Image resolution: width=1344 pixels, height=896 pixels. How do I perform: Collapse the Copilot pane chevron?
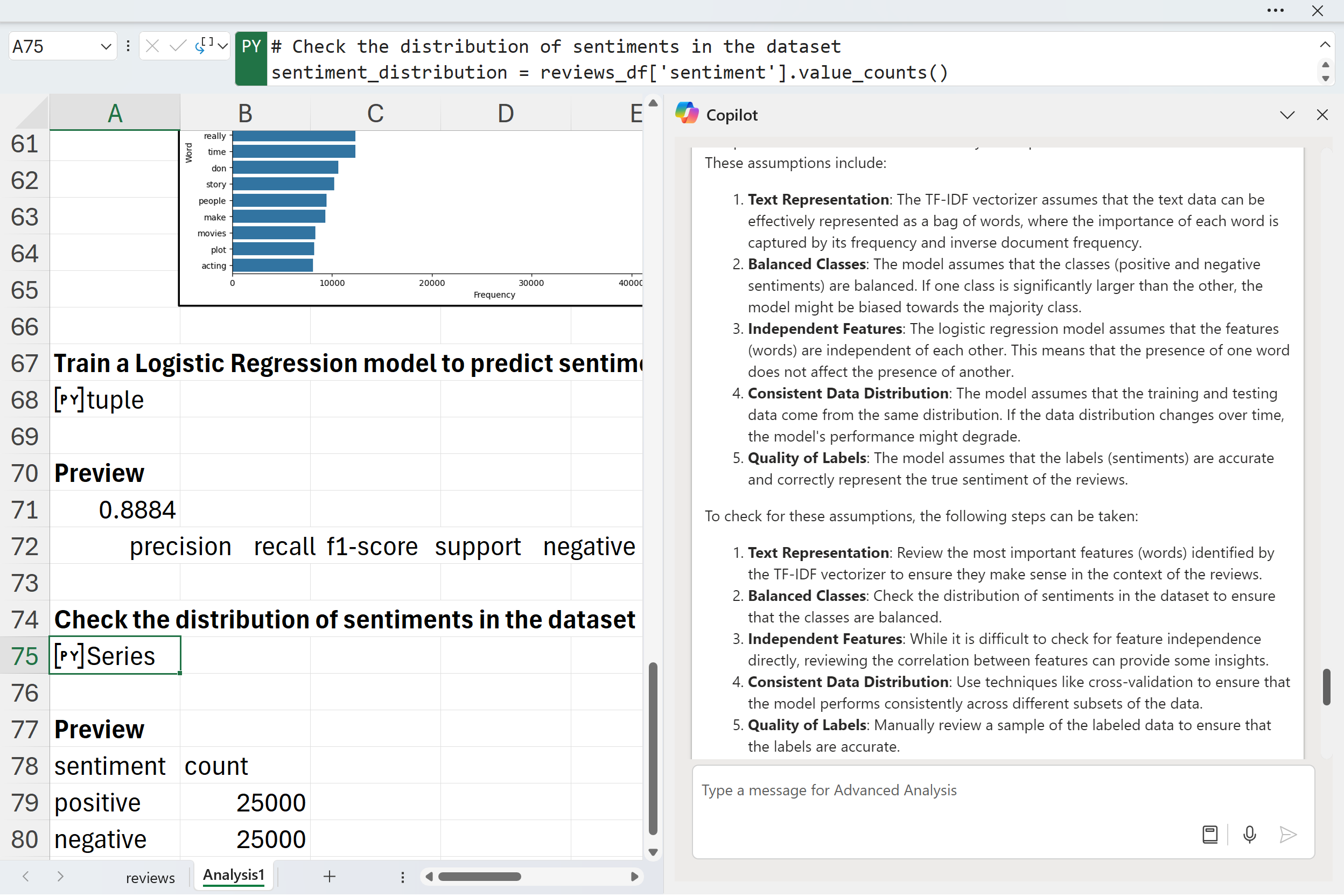(x=1287, y=115)
